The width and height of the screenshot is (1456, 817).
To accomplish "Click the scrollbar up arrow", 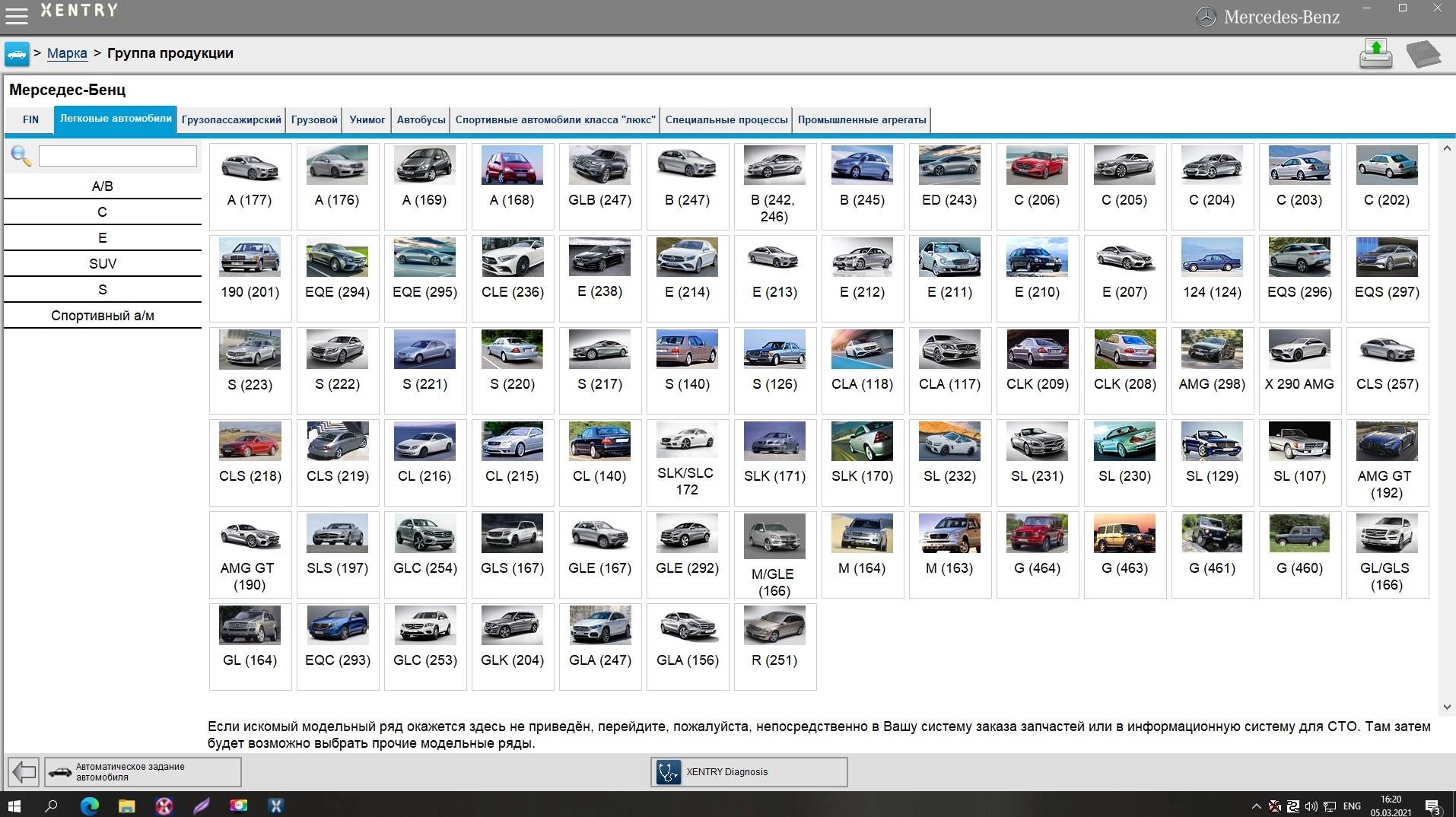I will tap(1447, 149).
